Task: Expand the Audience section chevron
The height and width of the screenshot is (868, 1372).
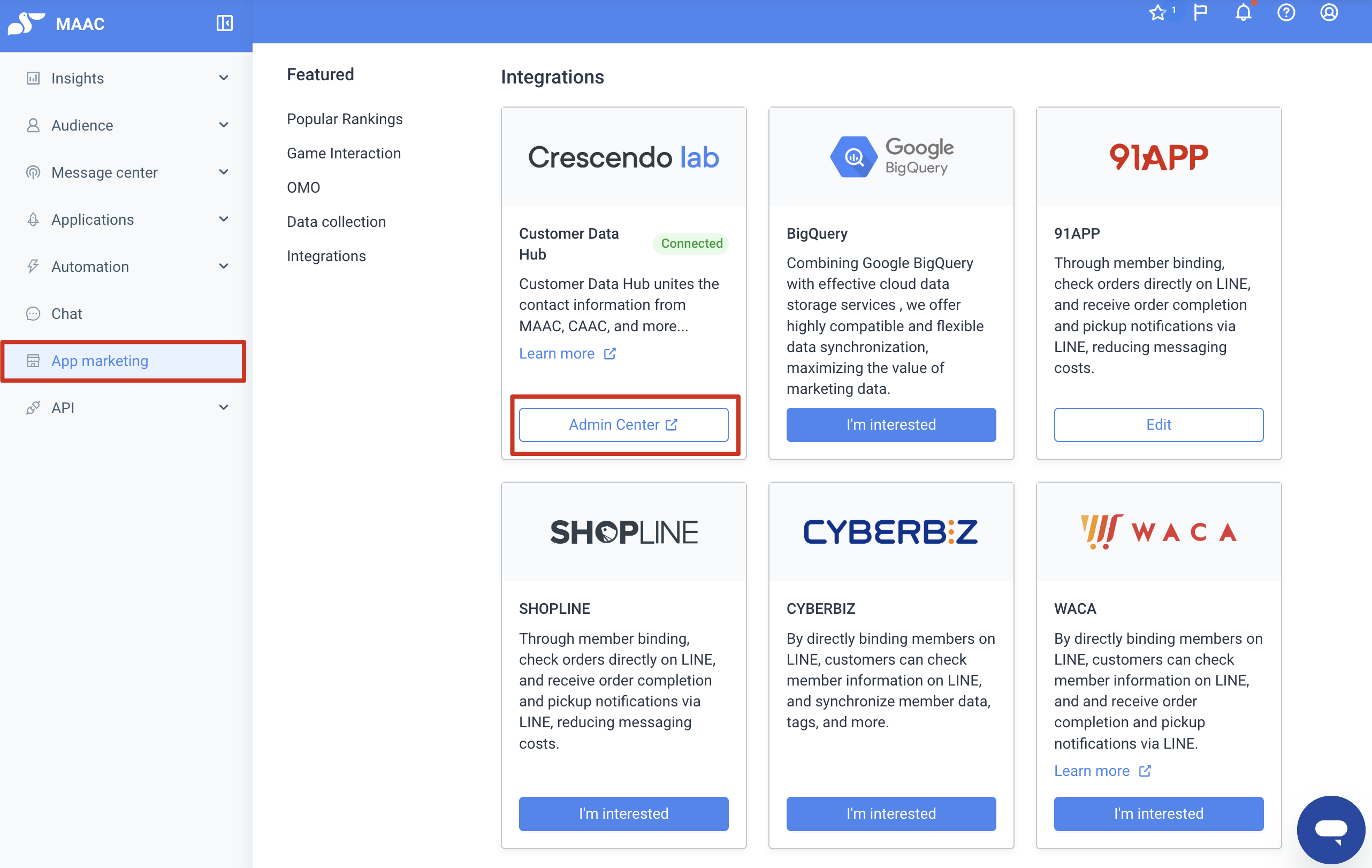Action: 223,125
